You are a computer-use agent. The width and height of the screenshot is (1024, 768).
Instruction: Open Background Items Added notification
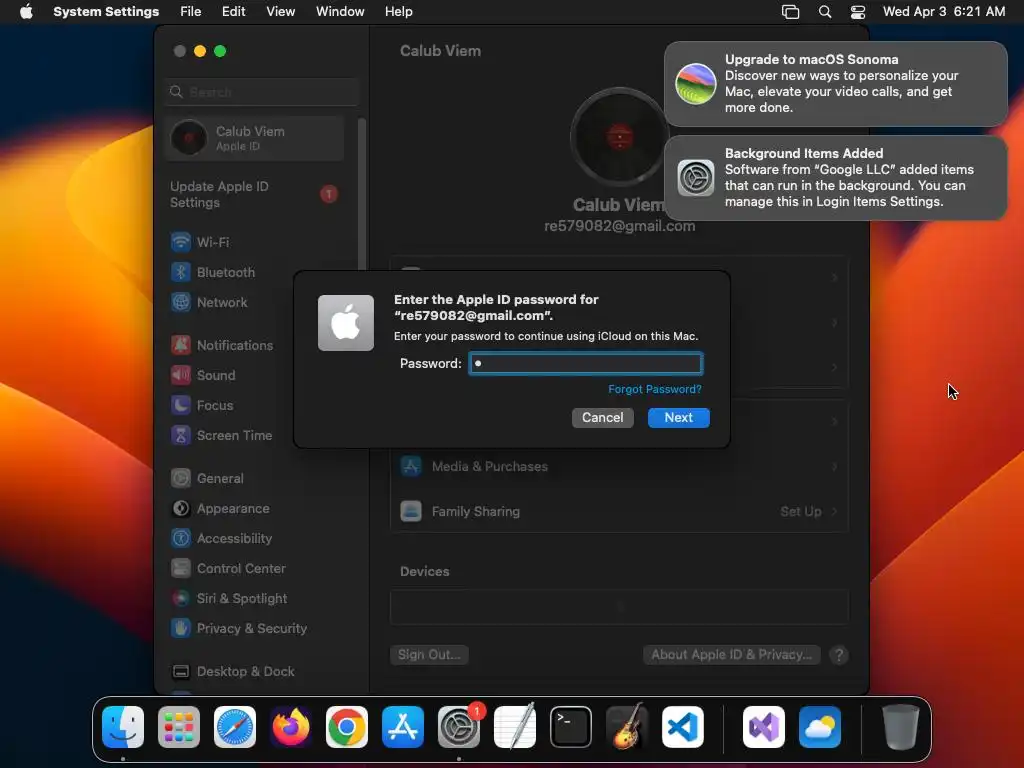[836, 178]
